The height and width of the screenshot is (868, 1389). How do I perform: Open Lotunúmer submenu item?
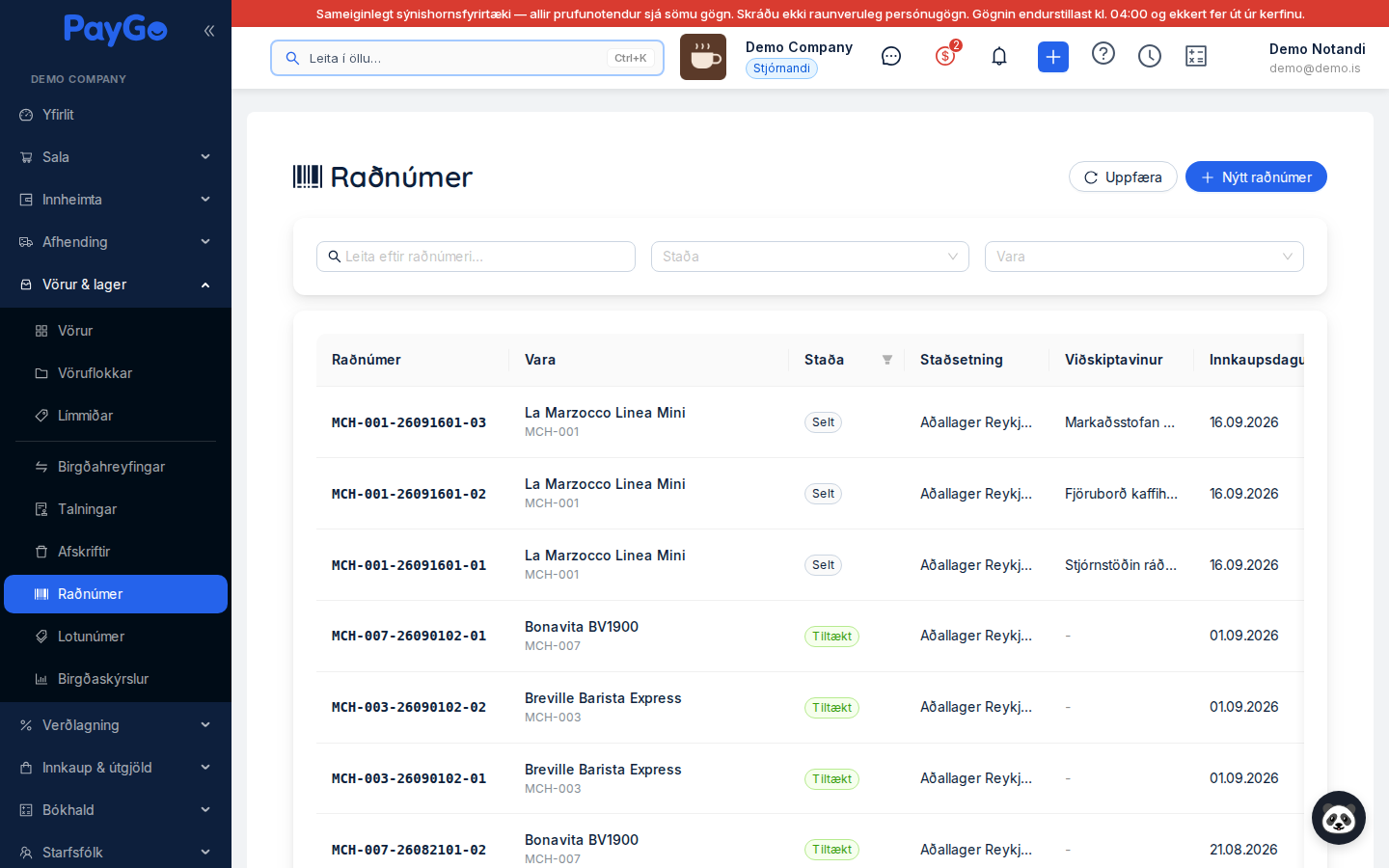tap(116, 637)
